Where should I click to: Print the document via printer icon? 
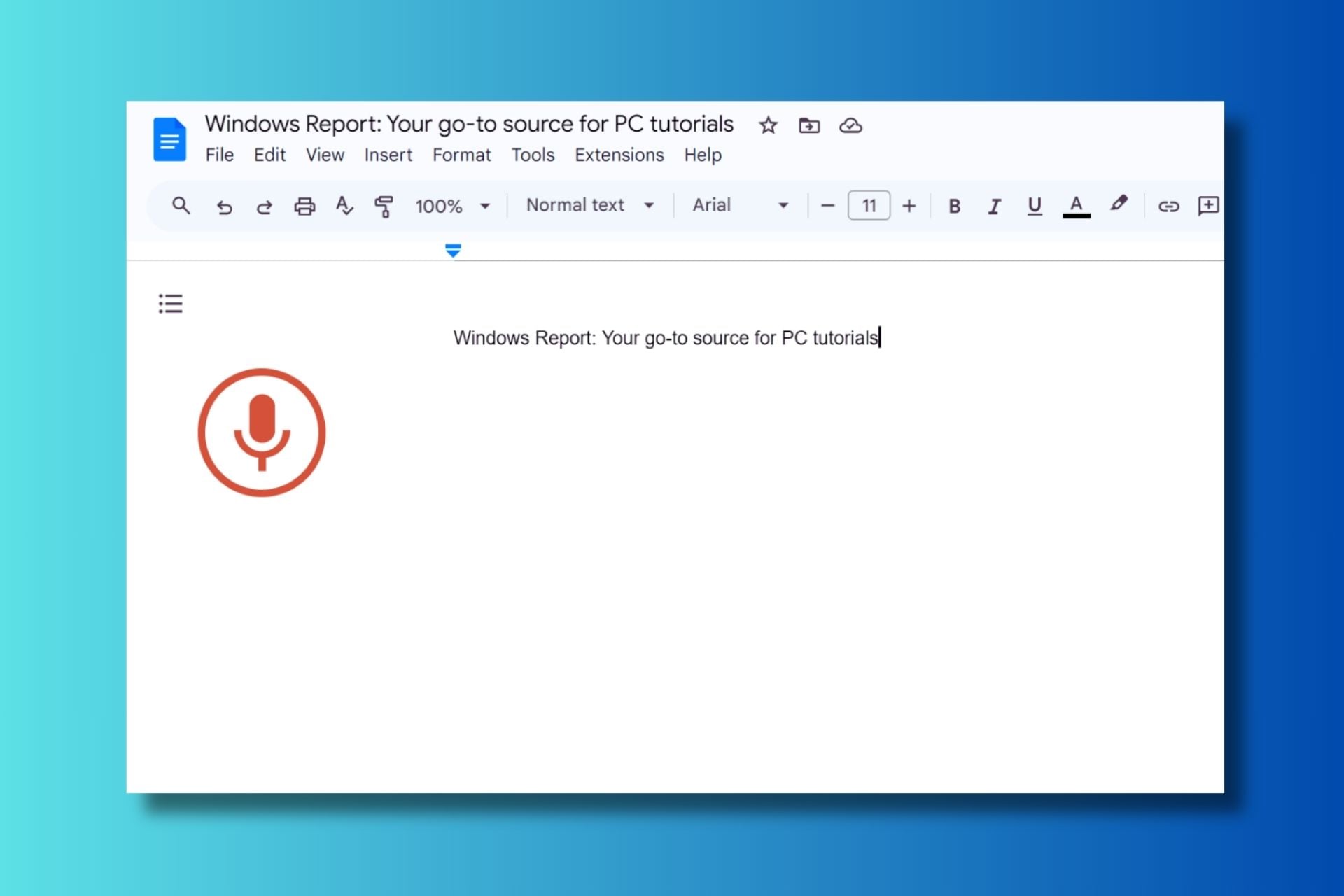point(304,206)
